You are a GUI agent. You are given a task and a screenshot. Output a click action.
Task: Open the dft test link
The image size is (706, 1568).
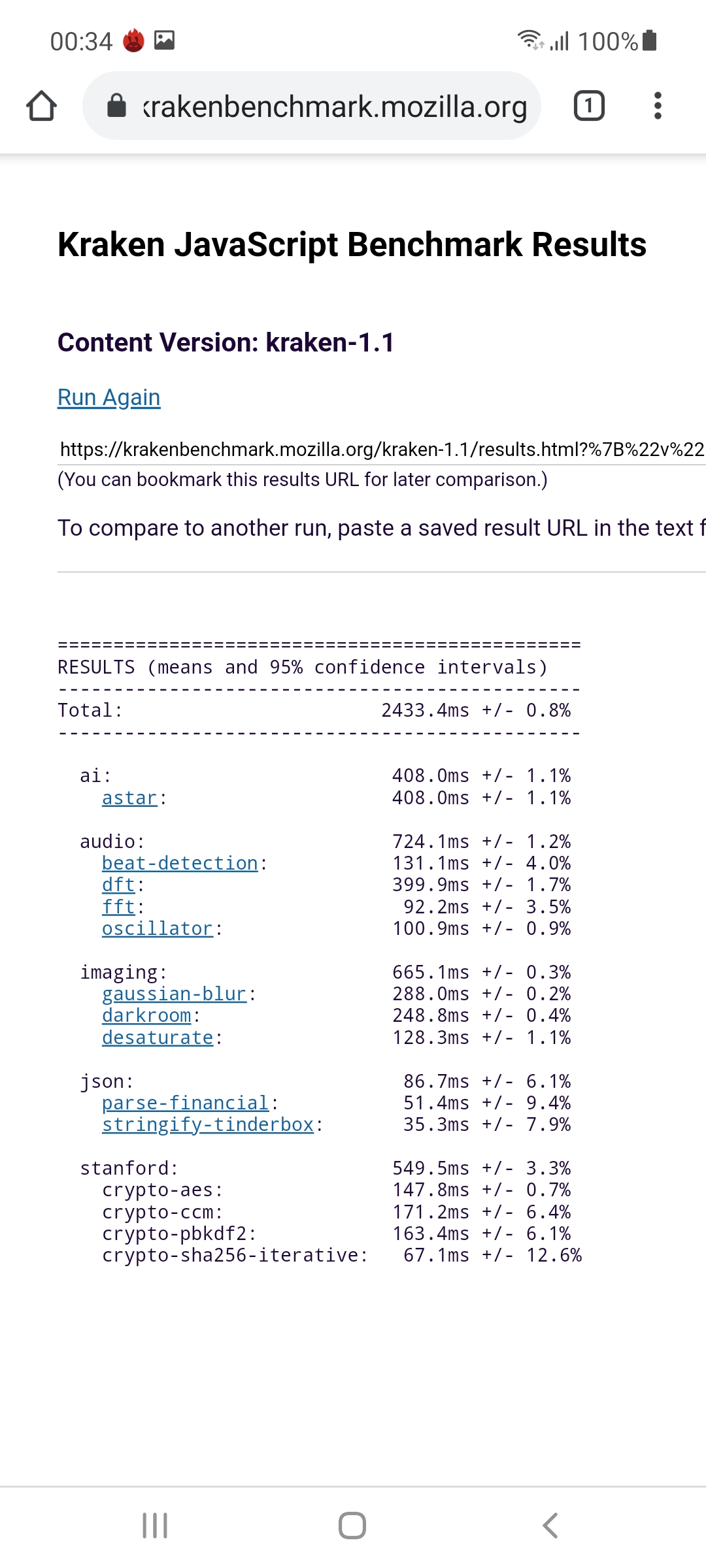click(x=118, y=885)
